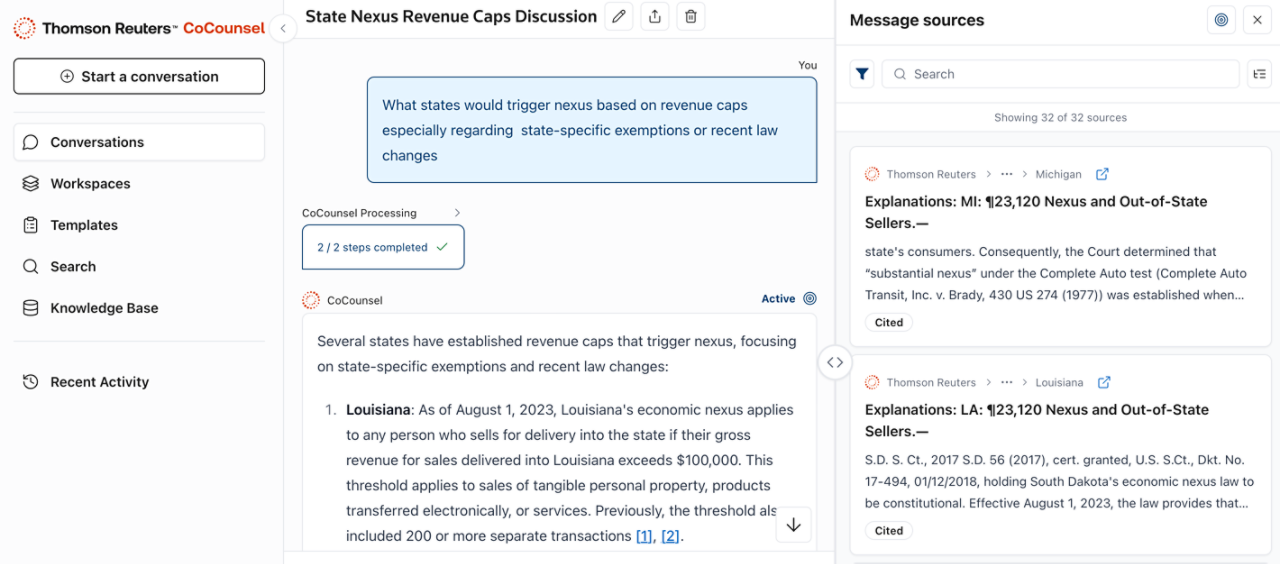Click the Search field in Message sources
The width and height of the screenshot is (1280, 564).
pos(1060,74)
